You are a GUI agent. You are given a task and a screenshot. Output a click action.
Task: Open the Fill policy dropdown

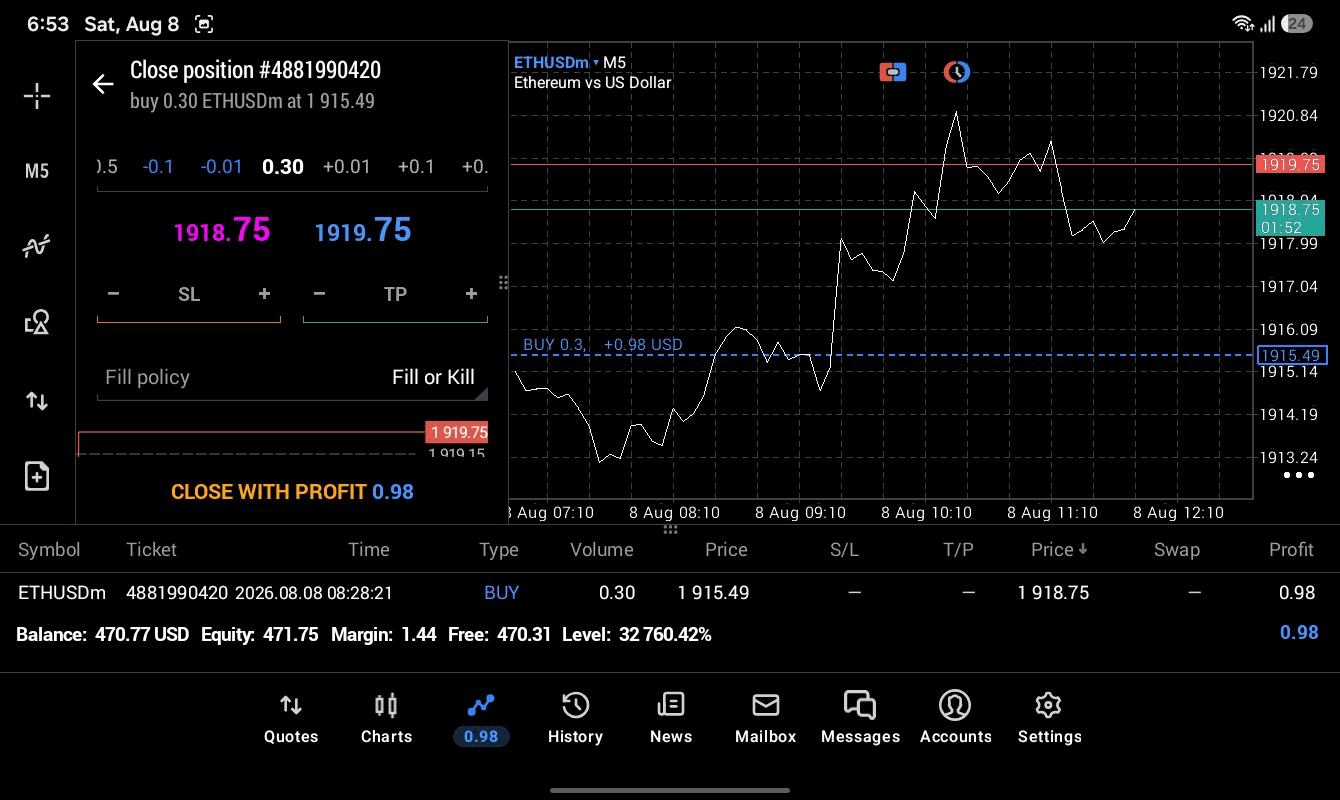292,377
